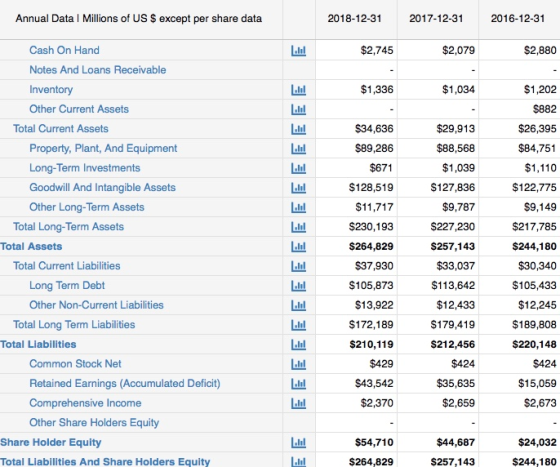Select 2018 Long-Term Investments value $671
Image resolution: width=560 pixels, height=467 pixels.
click(381, 168)
